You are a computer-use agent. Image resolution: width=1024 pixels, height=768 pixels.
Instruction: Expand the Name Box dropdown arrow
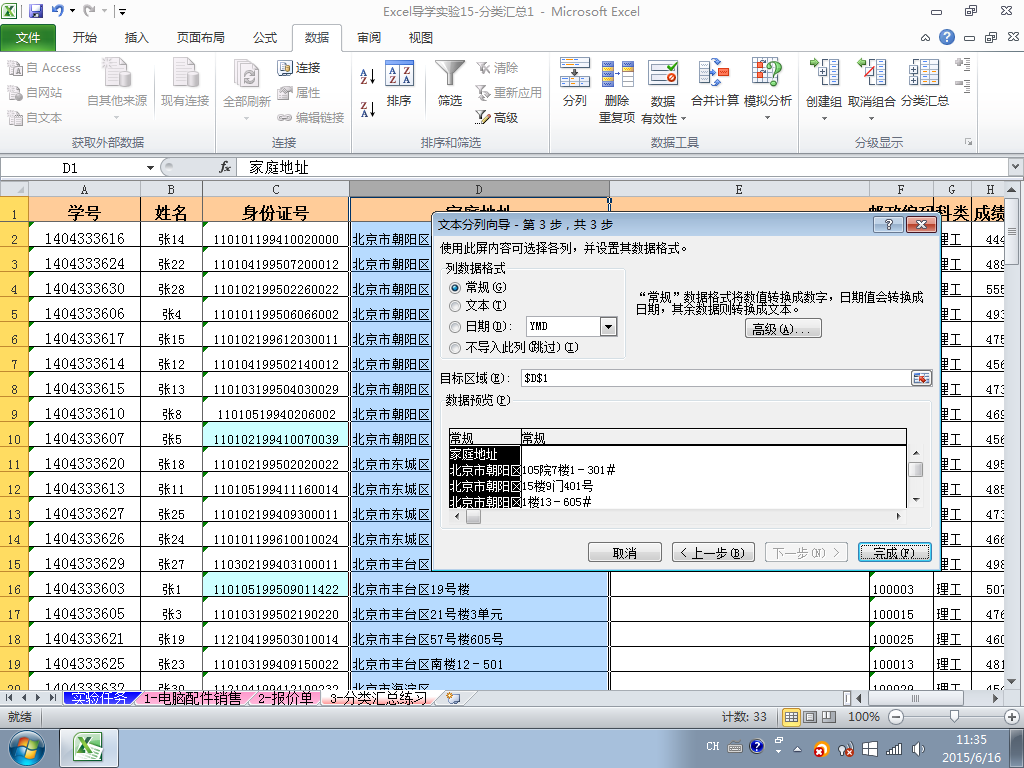coord(150,168)
